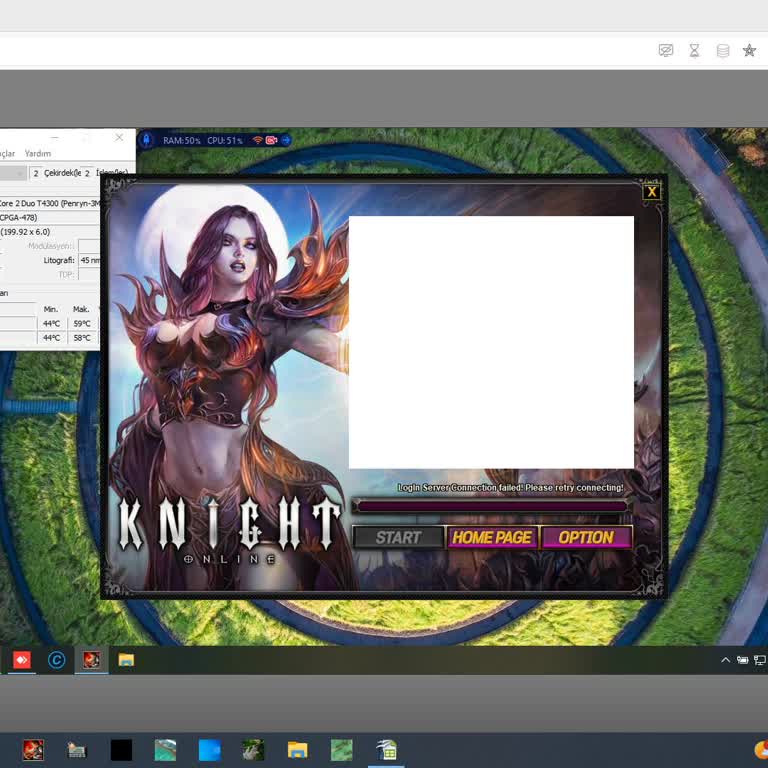Image resolution: width=768 pixels, height=768 pixels.
Task: Click the 58°C maximum temperature cell
Action: 82,337
